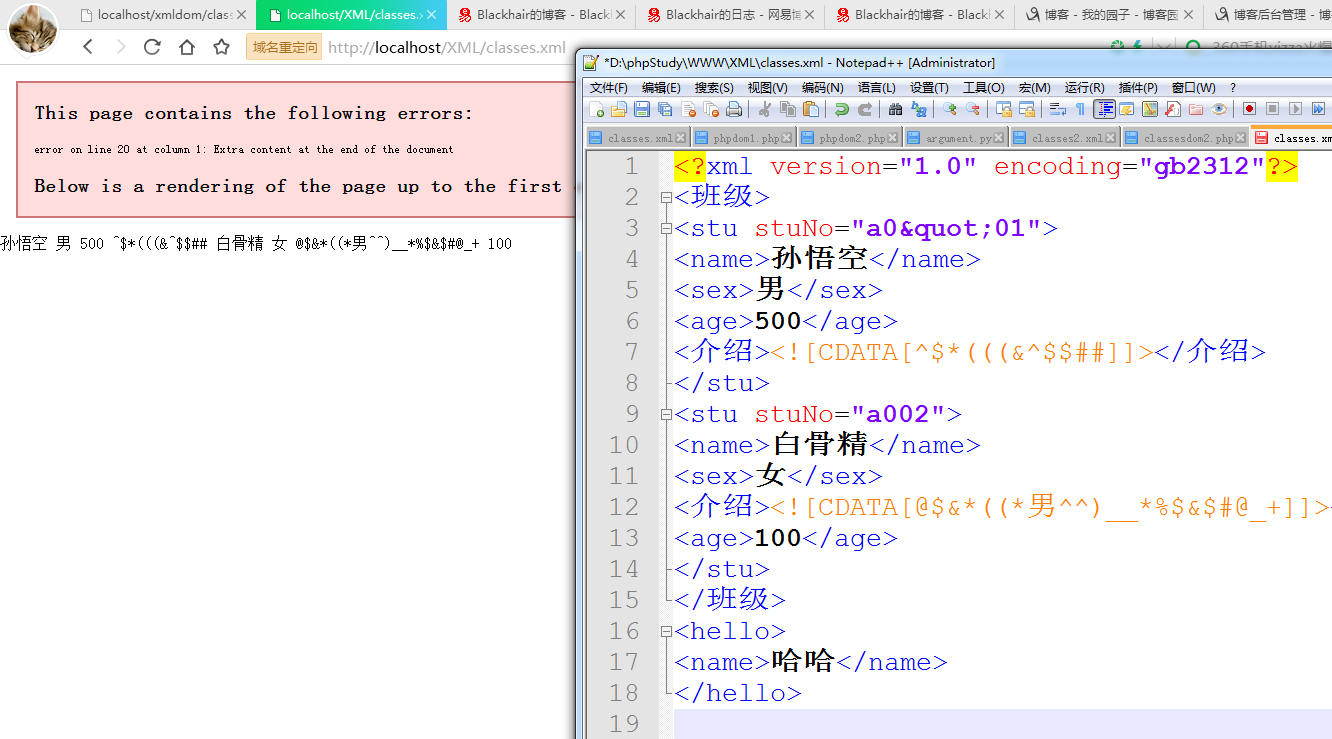Toggle Show All Characters paragraph icon
The width and height of the screenshot is (1332, 739).
click(1081, 110)
